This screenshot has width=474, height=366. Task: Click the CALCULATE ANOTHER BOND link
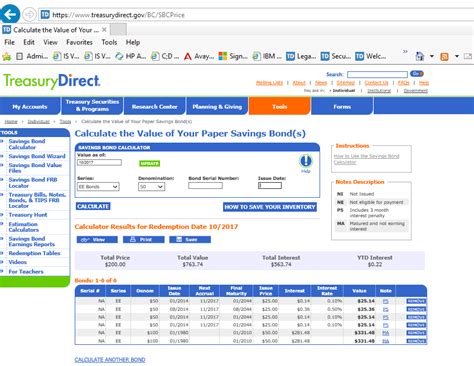(110, 360)
